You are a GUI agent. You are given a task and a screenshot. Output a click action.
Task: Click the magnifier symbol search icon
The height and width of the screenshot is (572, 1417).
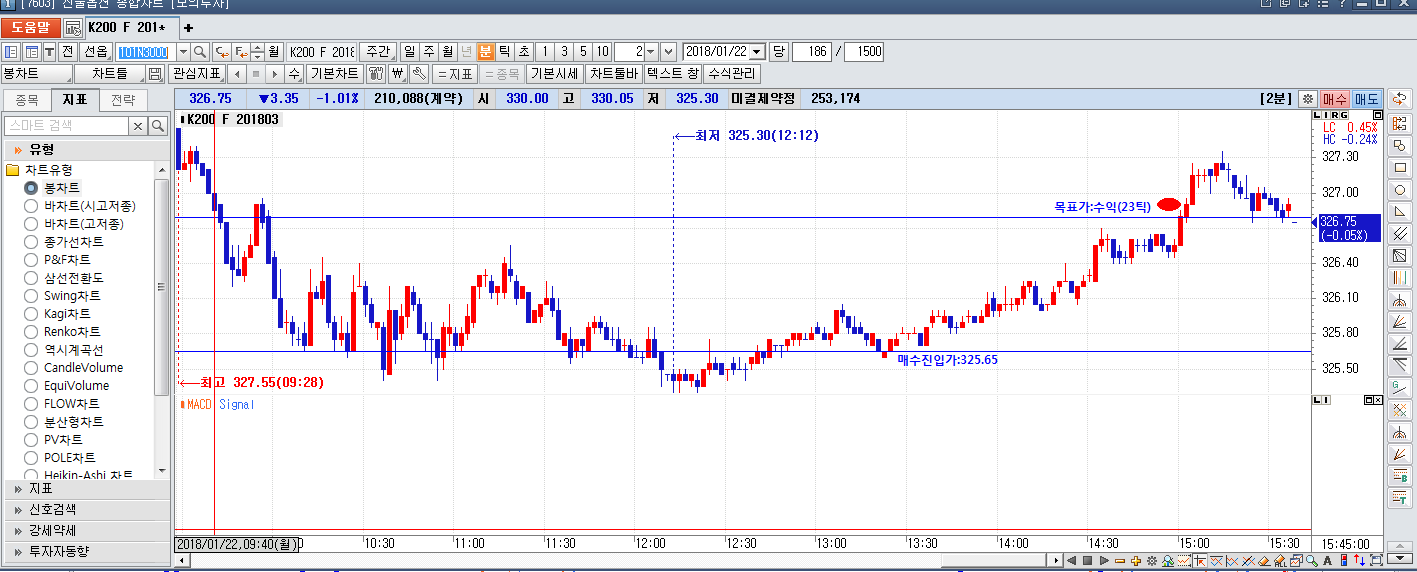pos(200,51)
